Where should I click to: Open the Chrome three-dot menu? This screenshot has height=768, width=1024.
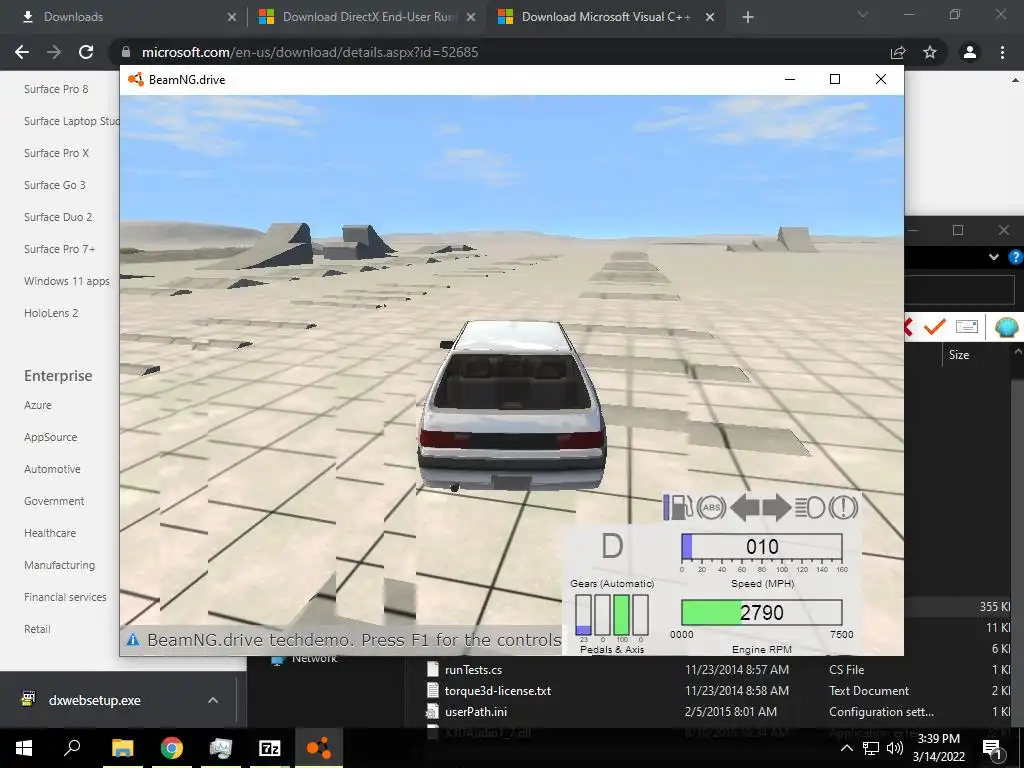click(1002, 52)
